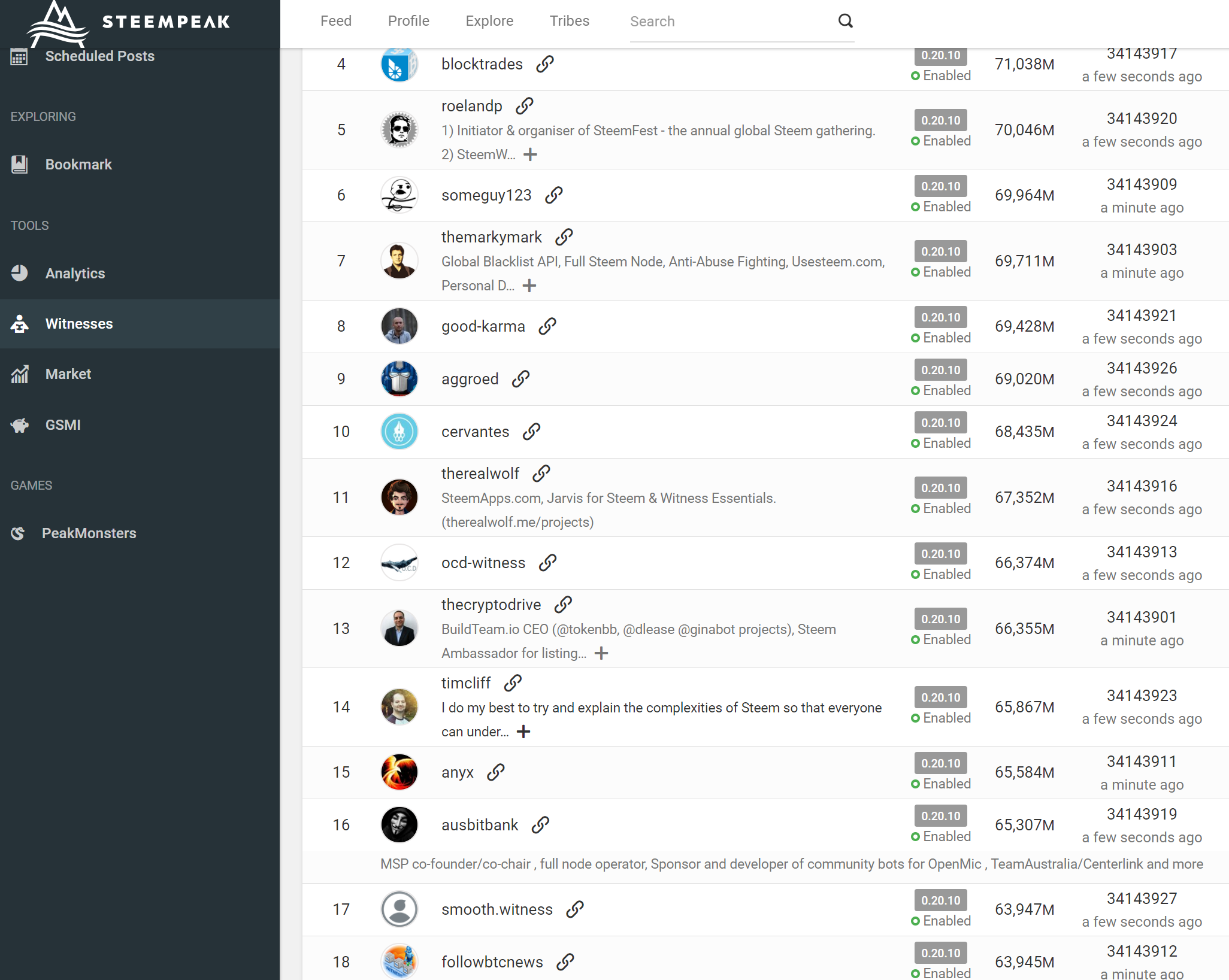The width and height of the screenshot is (1229, 980).
Task: Click link icon beside ocd-witness
Action: click(547, 563)
